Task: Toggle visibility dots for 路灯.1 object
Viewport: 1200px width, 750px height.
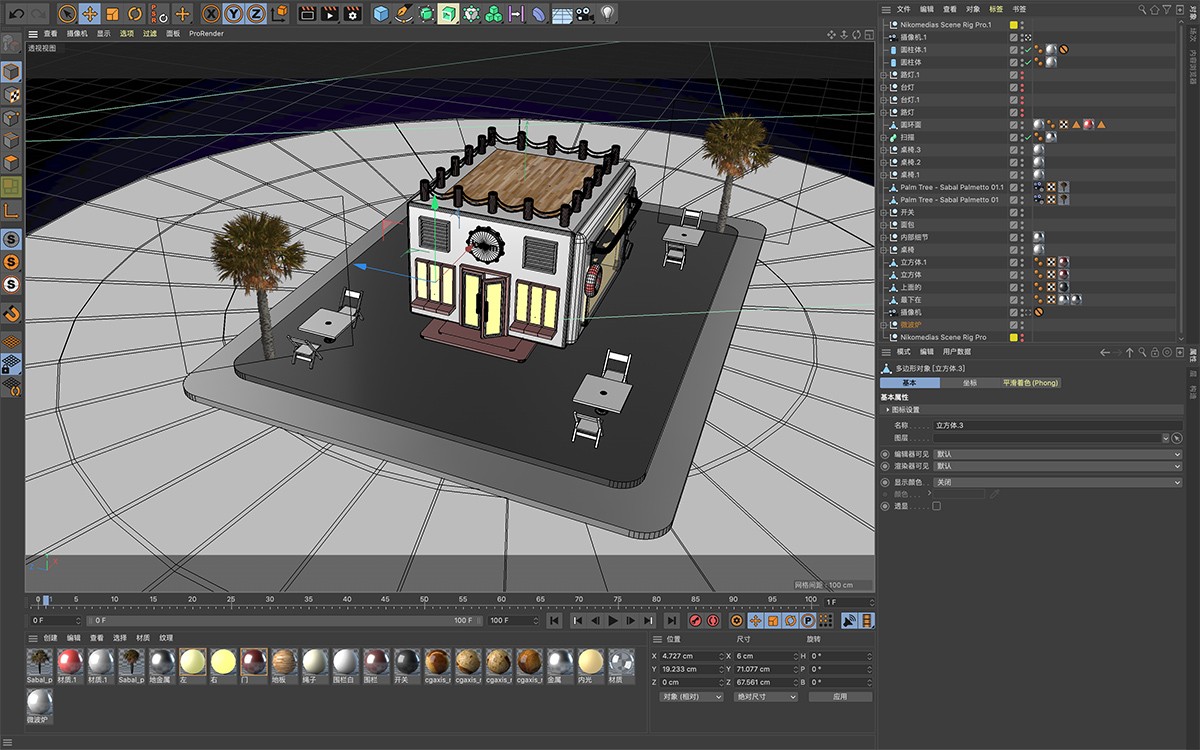Action: [1021, 75]
